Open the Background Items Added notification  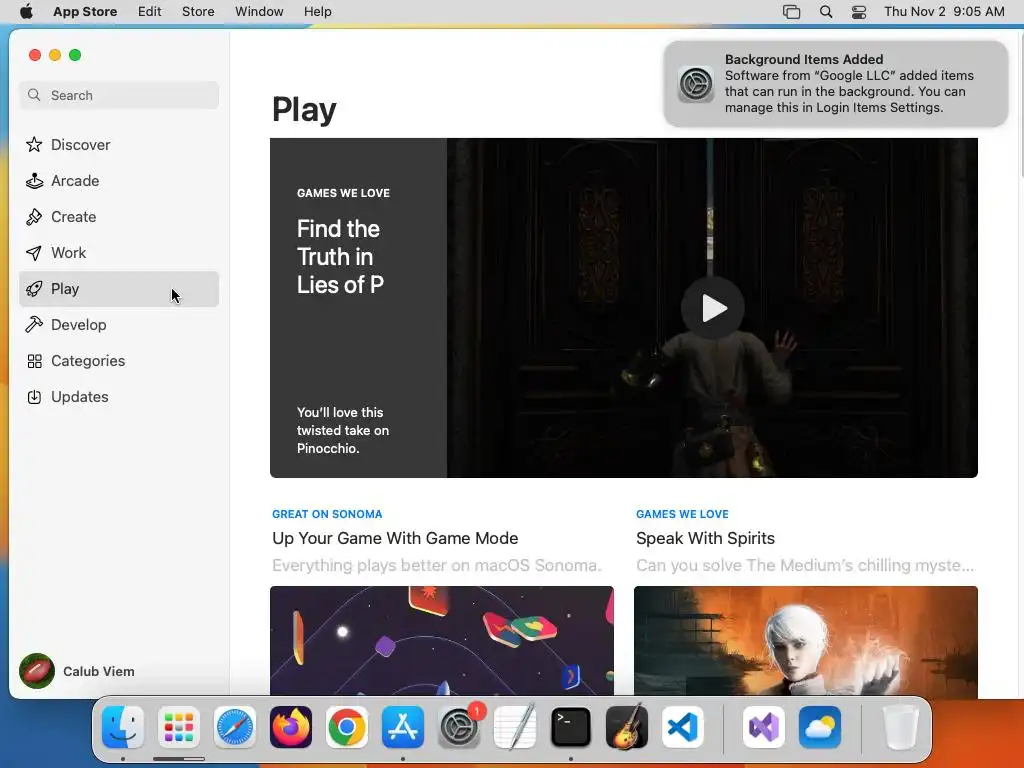click(x=836, y=84)
